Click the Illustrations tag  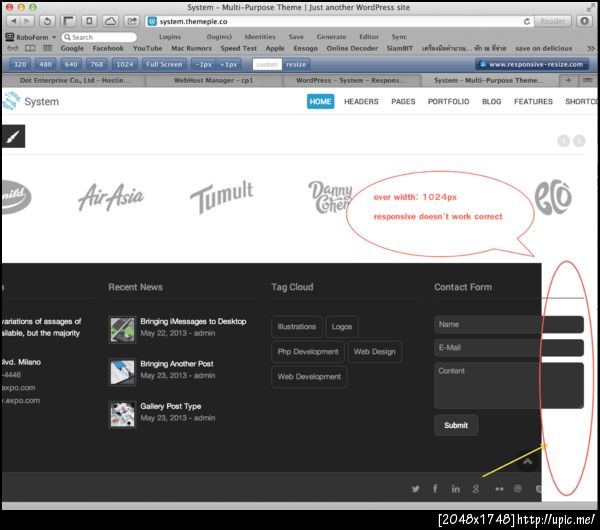click(x=297, y=326)
